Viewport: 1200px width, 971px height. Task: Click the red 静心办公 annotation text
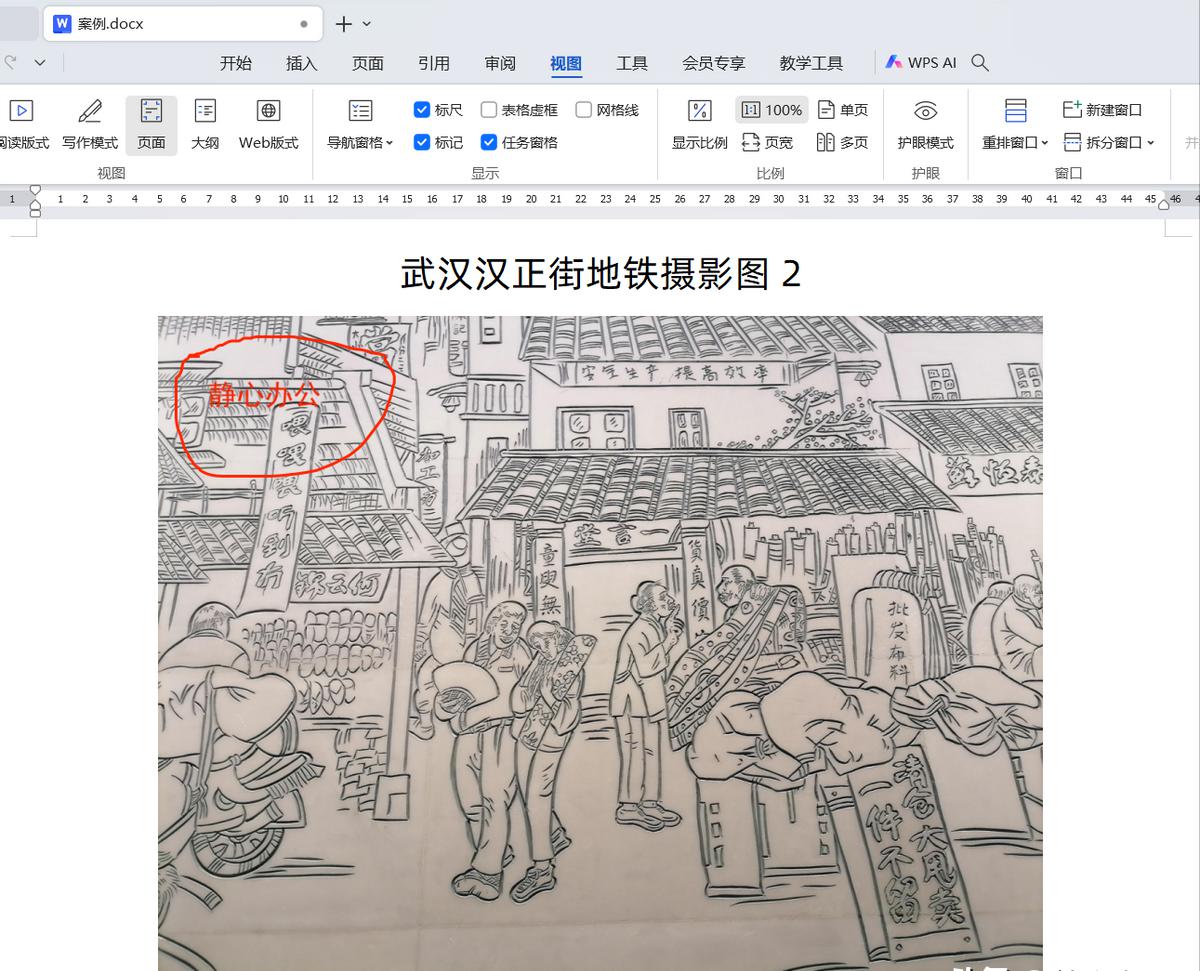point(265,394)
